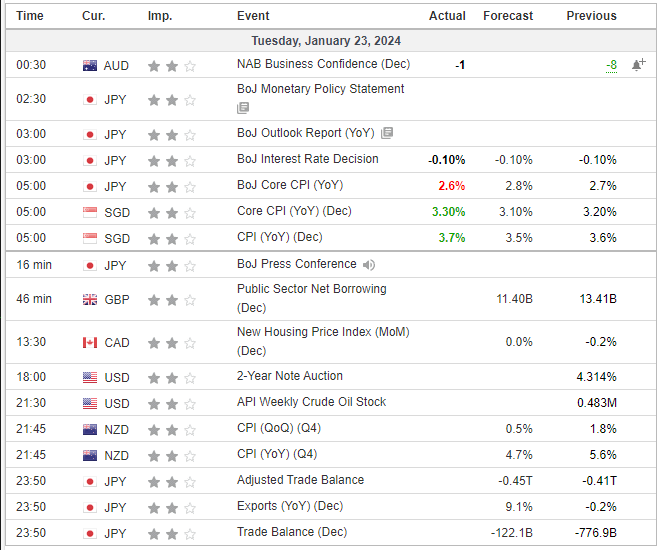Image resolution: width=661 pixels, height=550 pixels.
Task: Click the revised previous value -8 for NAB
Action: (x=610, y=65)
